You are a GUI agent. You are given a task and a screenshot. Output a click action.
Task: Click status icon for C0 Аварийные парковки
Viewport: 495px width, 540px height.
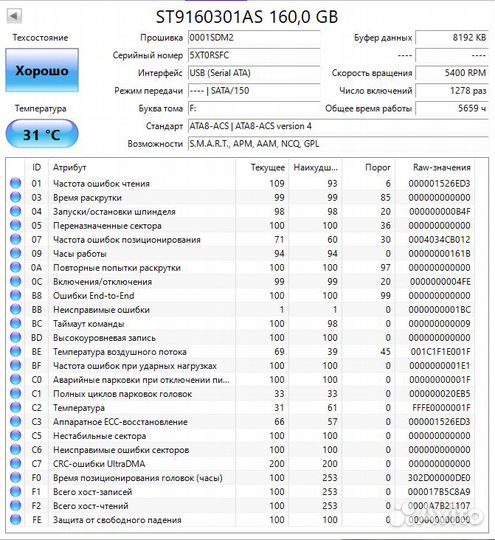[16, 379]
